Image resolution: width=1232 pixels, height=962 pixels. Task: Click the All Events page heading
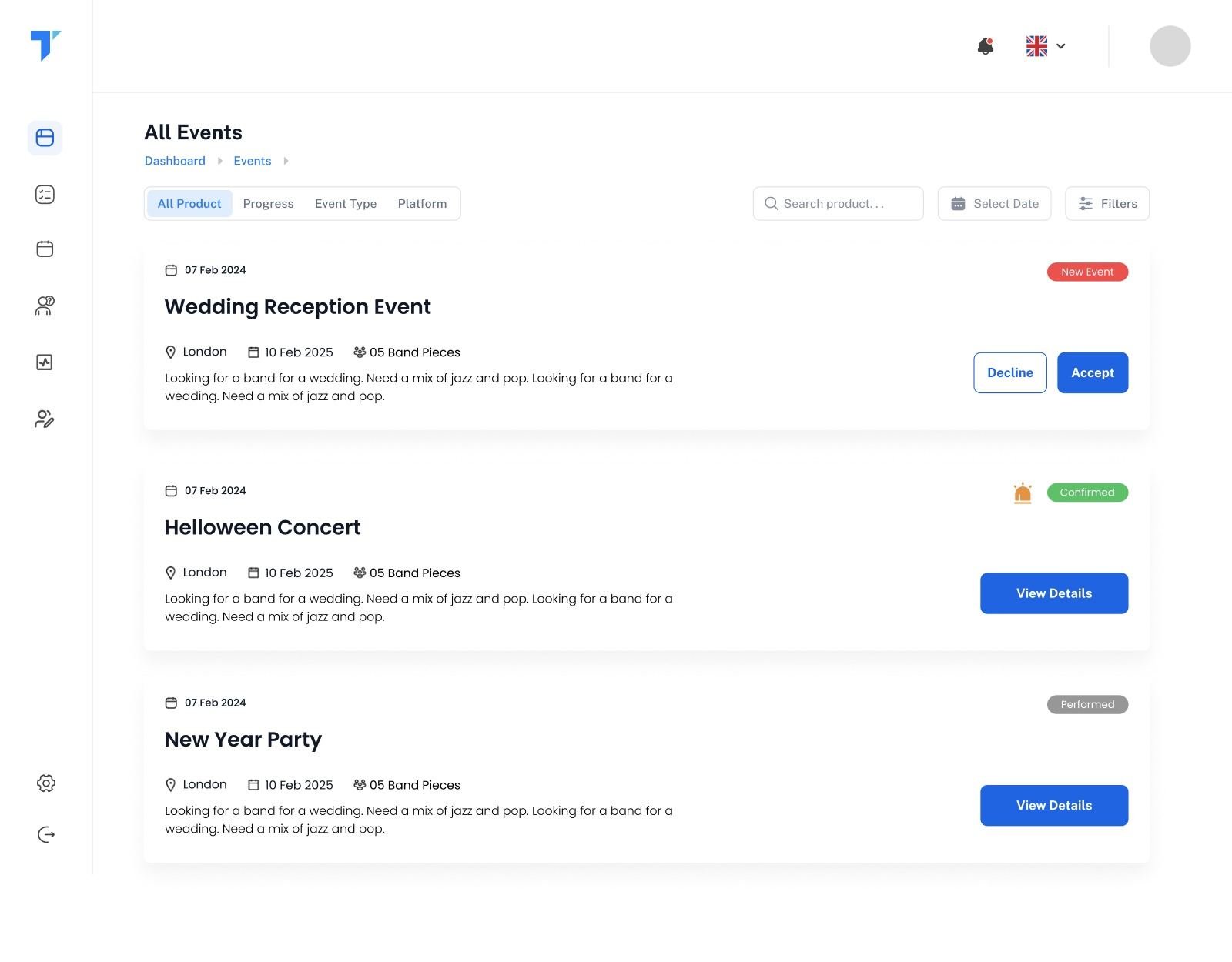click(x=193, y=132)
